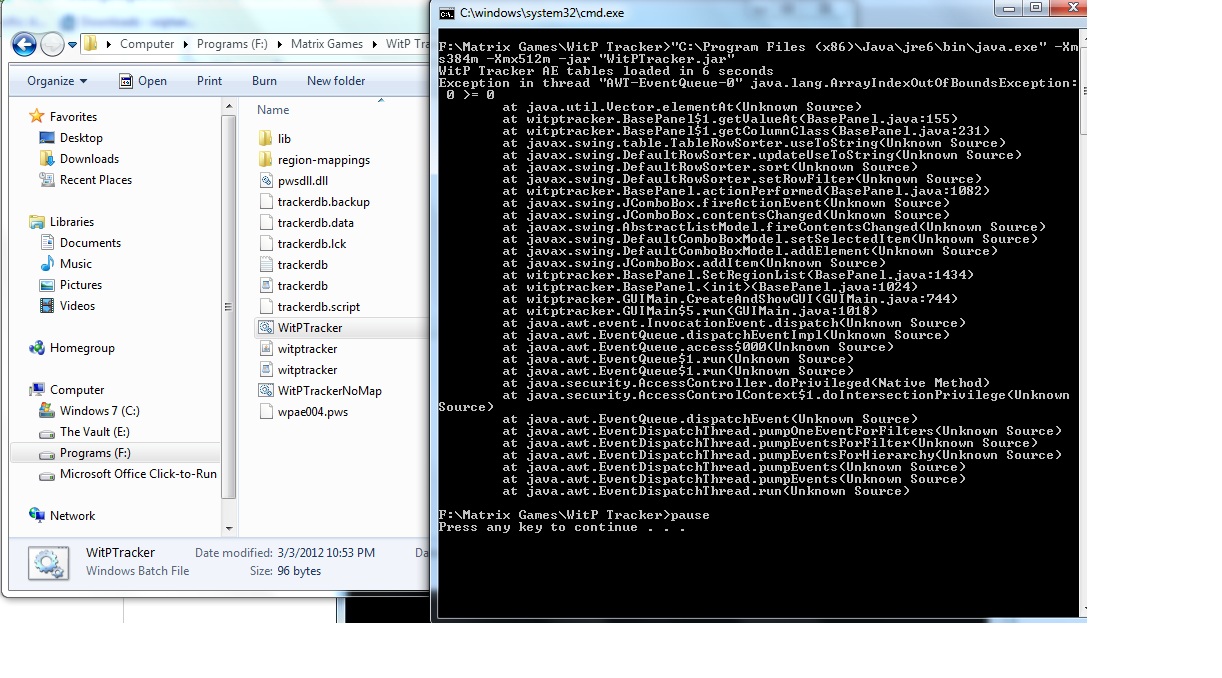Minimize the cmd.exe window

(x=1007, y=8)
